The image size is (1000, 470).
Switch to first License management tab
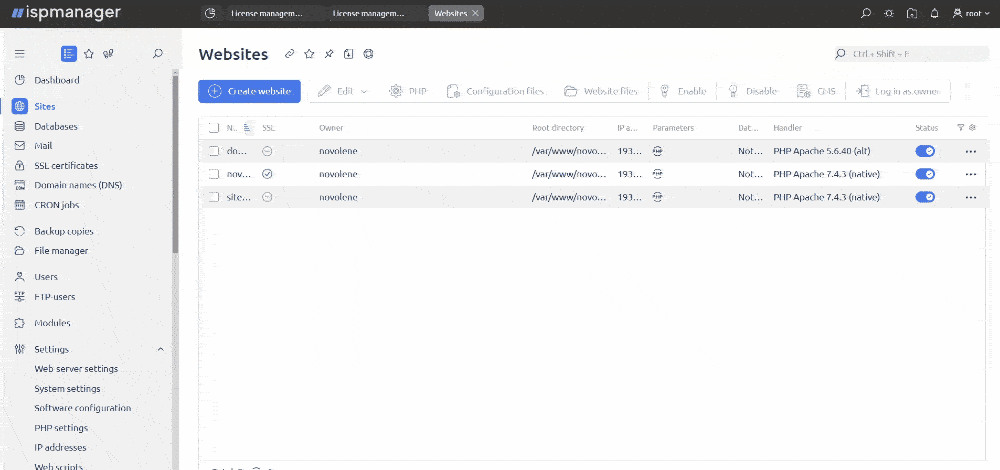267,13
